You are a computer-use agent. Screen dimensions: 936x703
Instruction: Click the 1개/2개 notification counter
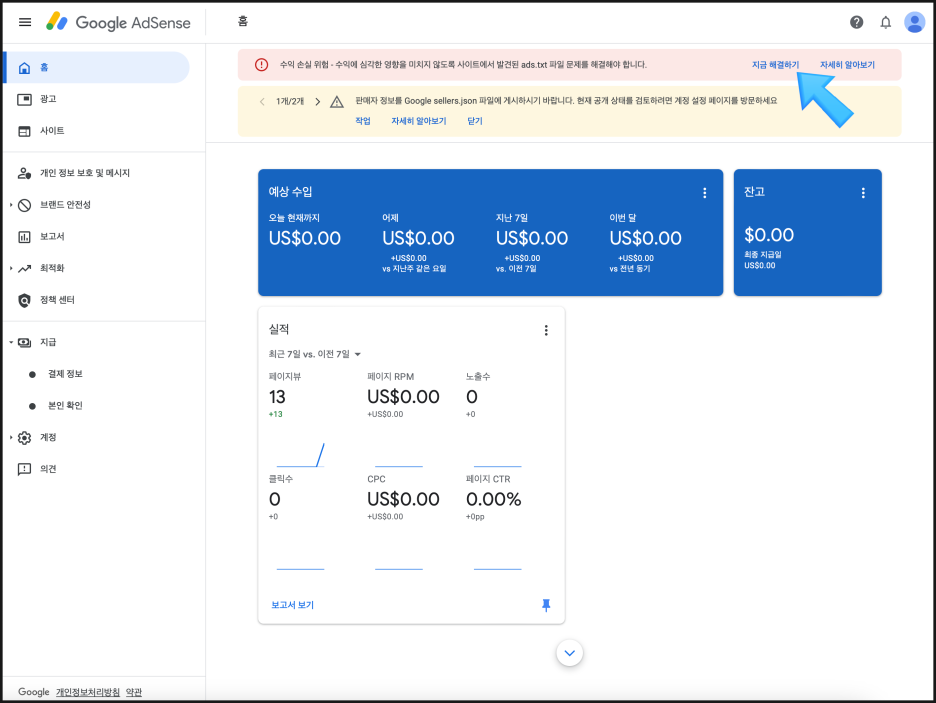tap(290, 101)
